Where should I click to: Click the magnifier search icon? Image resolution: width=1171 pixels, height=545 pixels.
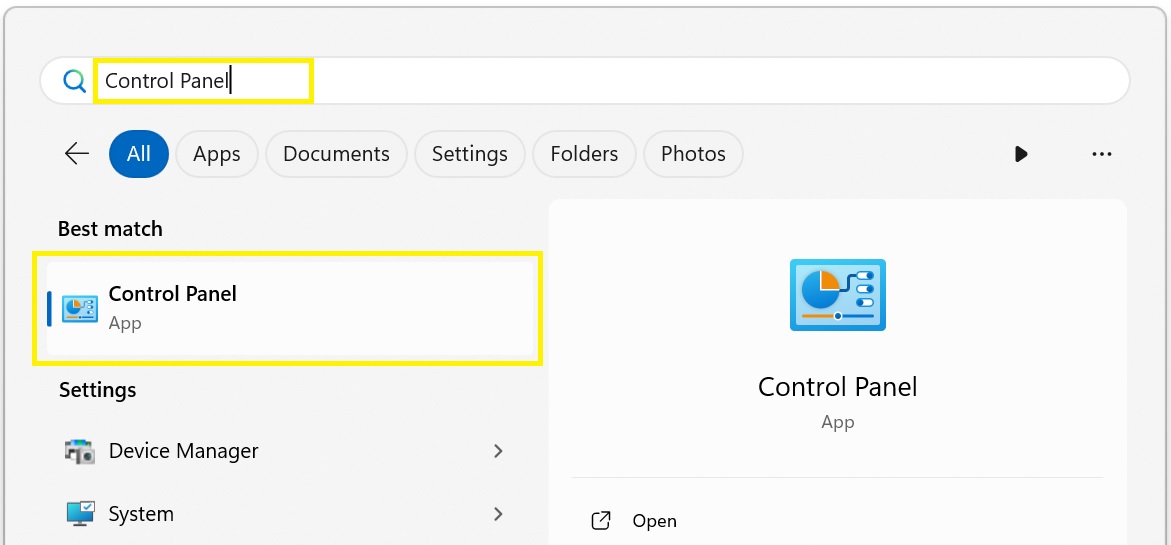tap(75, 81)
